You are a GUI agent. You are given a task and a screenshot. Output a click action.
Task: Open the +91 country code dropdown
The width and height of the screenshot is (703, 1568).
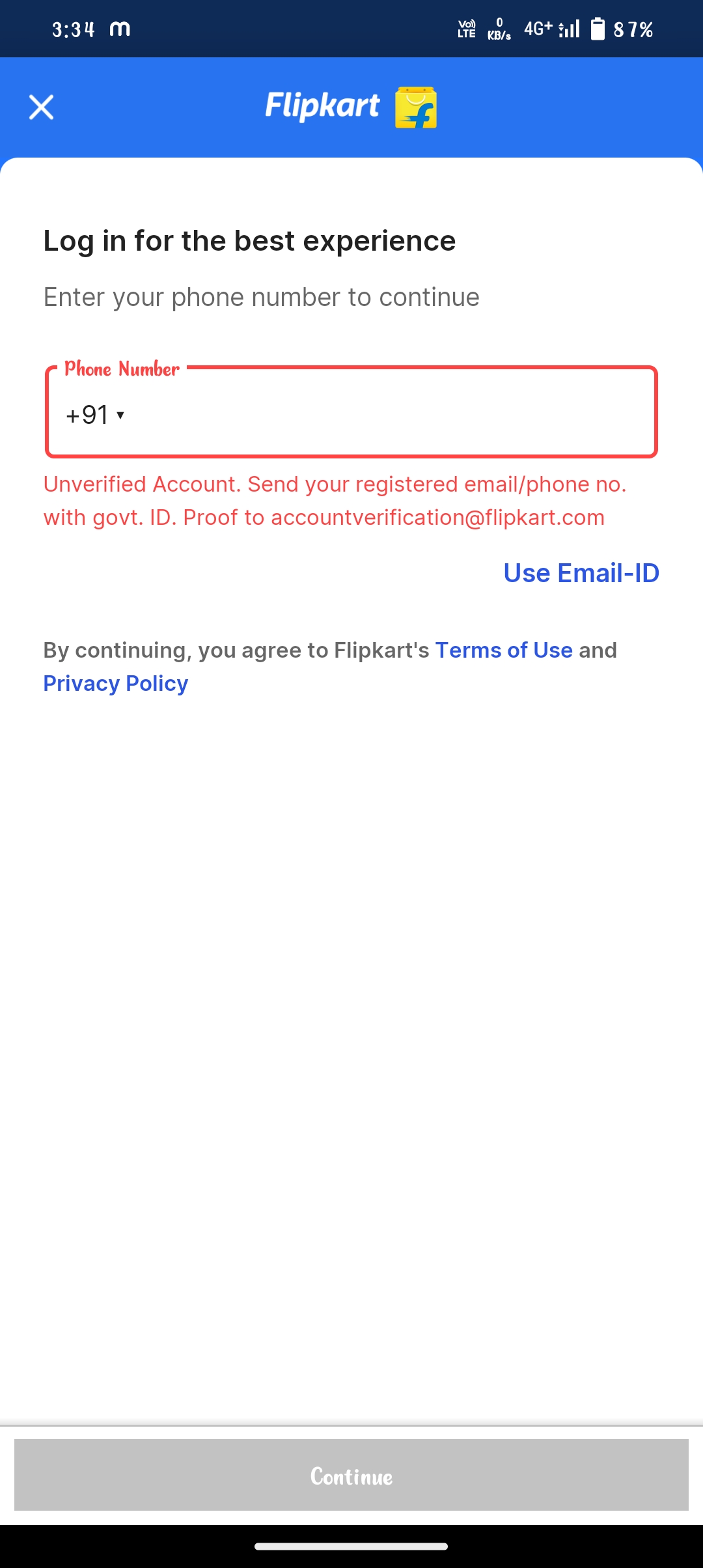95,415
